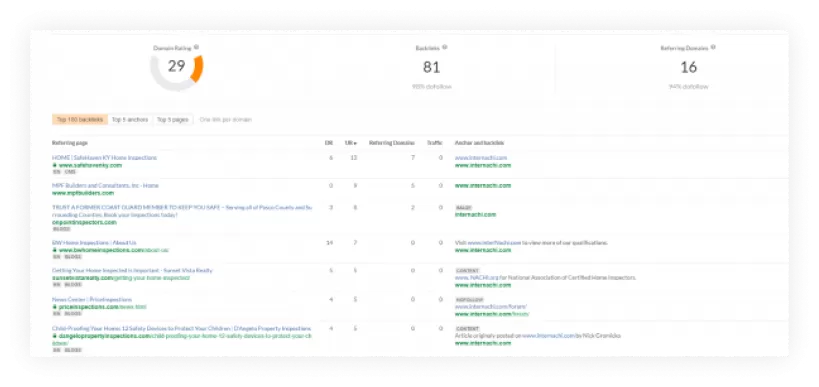
Task: Open the dangelopropertyinspections.com URL
Action: click(182, 339)
